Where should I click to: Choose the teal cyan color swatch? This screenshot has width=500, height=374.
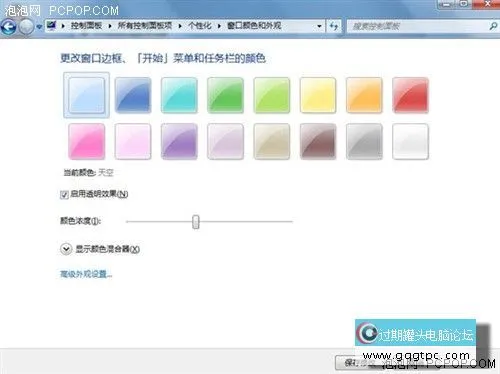179,95
